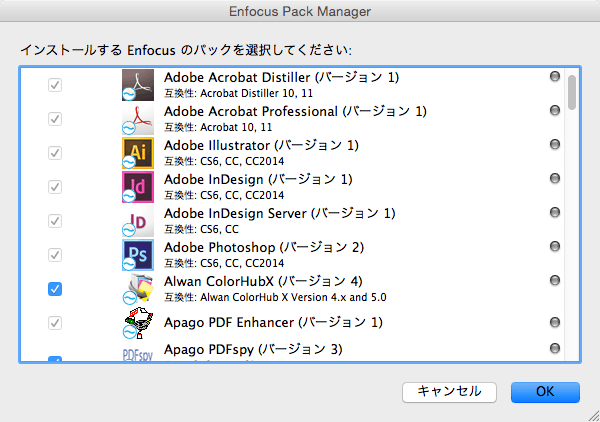The width and height of the screenshot is (600, 422).
Task: Select 'Alwan ColorHubX (バージョン 4)' text
Action: [263, 282]
